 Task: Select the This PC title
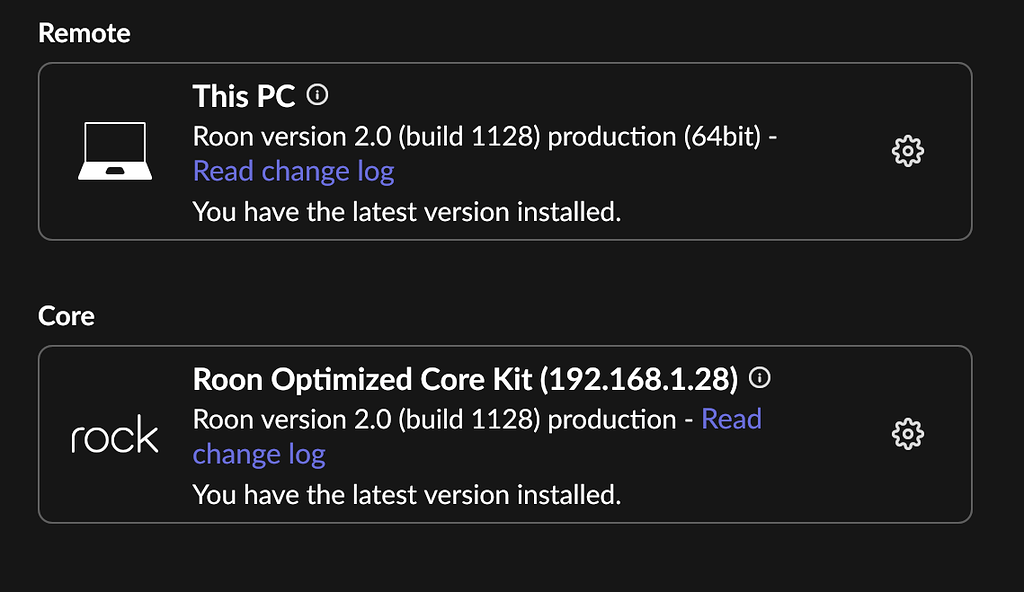pos(244,96)
